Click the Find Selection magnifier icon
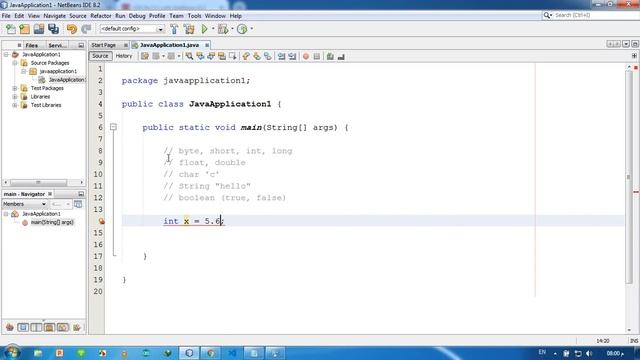The width and height of the screenshot is (640, 360). click(x=189, y=56)
